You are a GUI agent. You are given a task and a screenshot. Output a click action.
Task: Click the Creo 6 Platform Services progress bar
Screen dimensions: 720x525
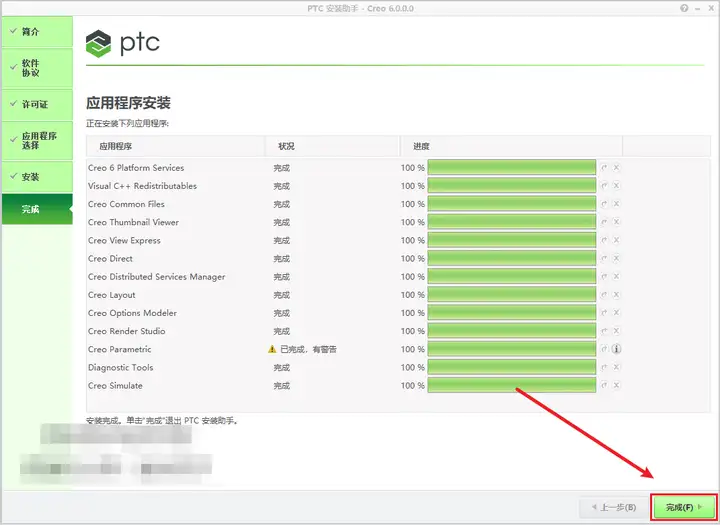pyautogui.click(x=512, y=168)
